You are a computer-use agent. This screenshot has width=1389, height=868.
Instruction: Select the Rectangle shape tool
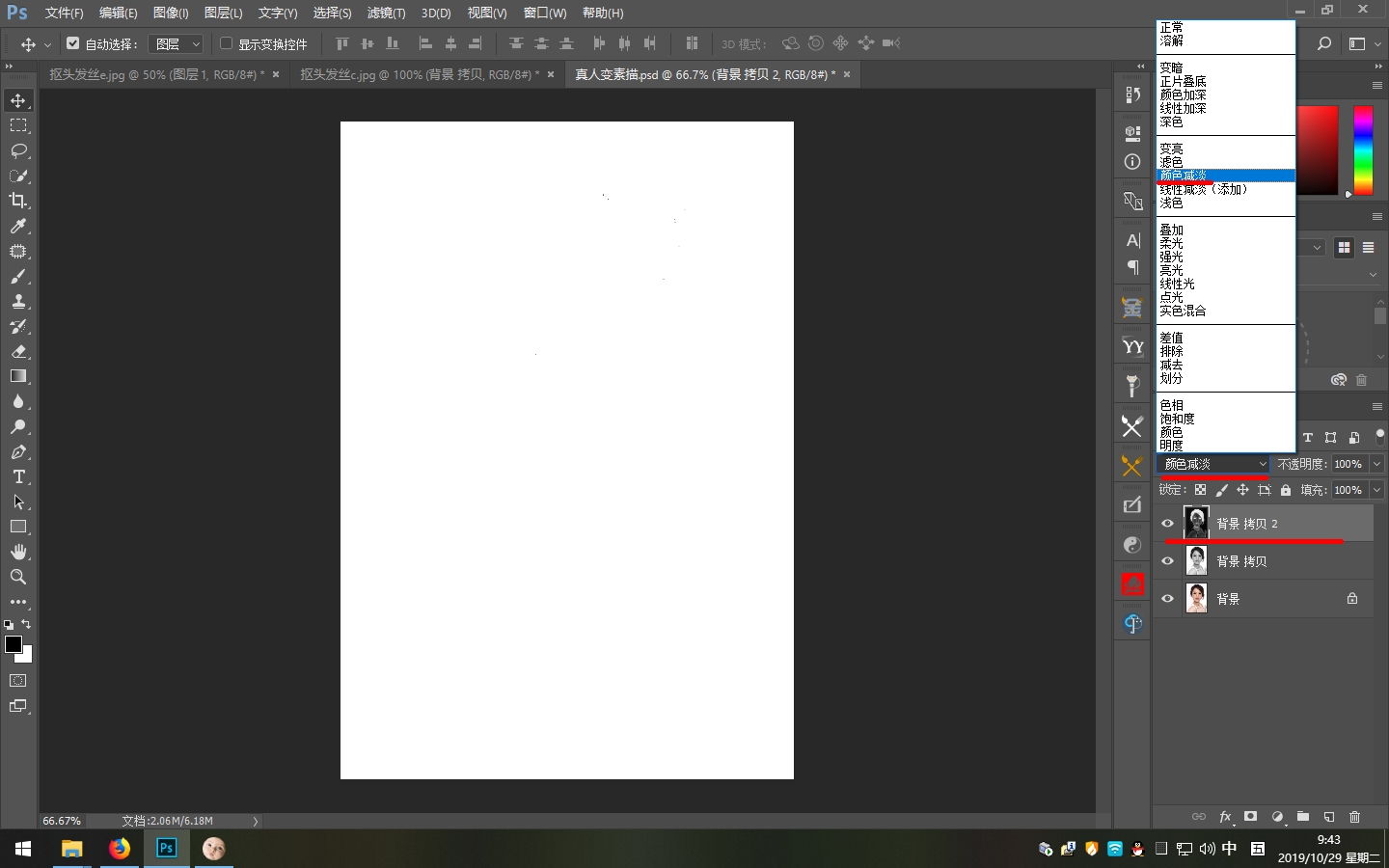point(18,527)
